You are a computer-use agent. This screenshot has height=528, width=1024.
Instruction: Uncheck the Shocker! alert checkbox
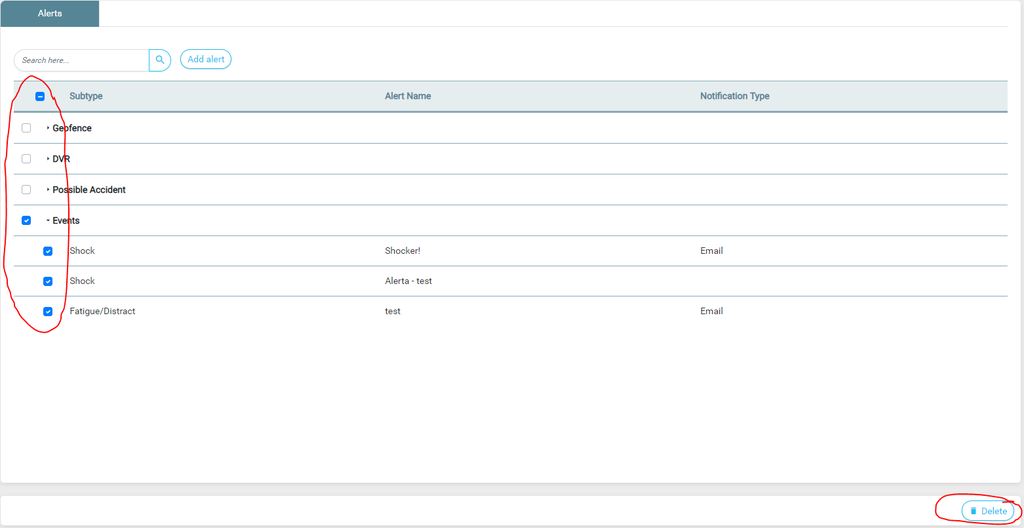(x=48, y=251)
